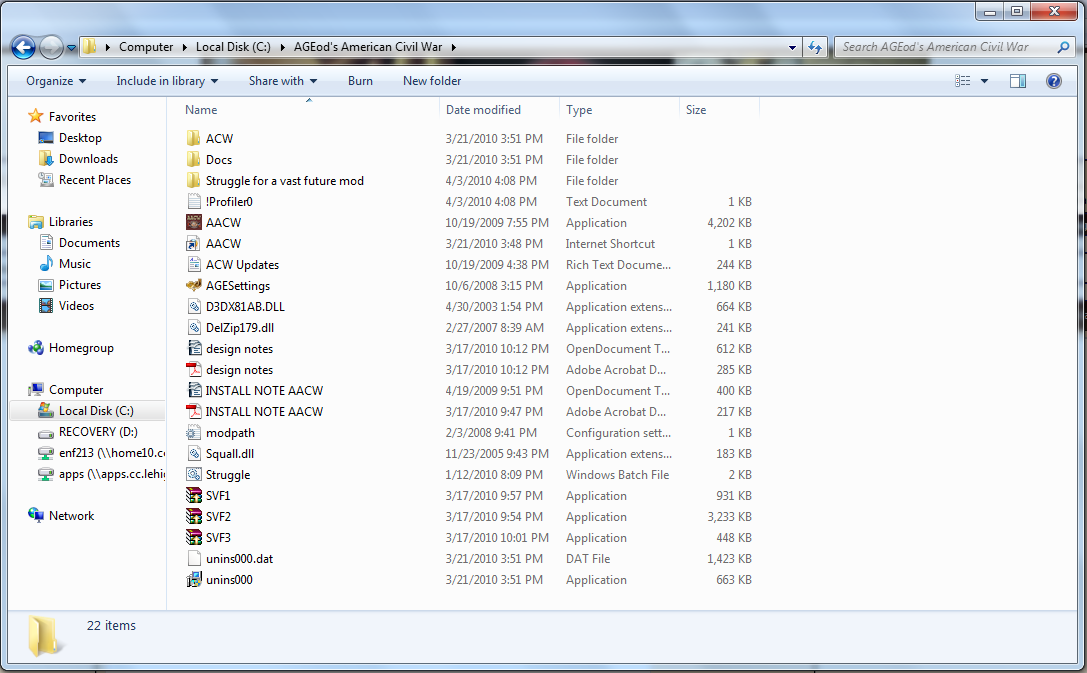
Task: Select the Struggle Windows batch file
Action: (x=227, y=475)
